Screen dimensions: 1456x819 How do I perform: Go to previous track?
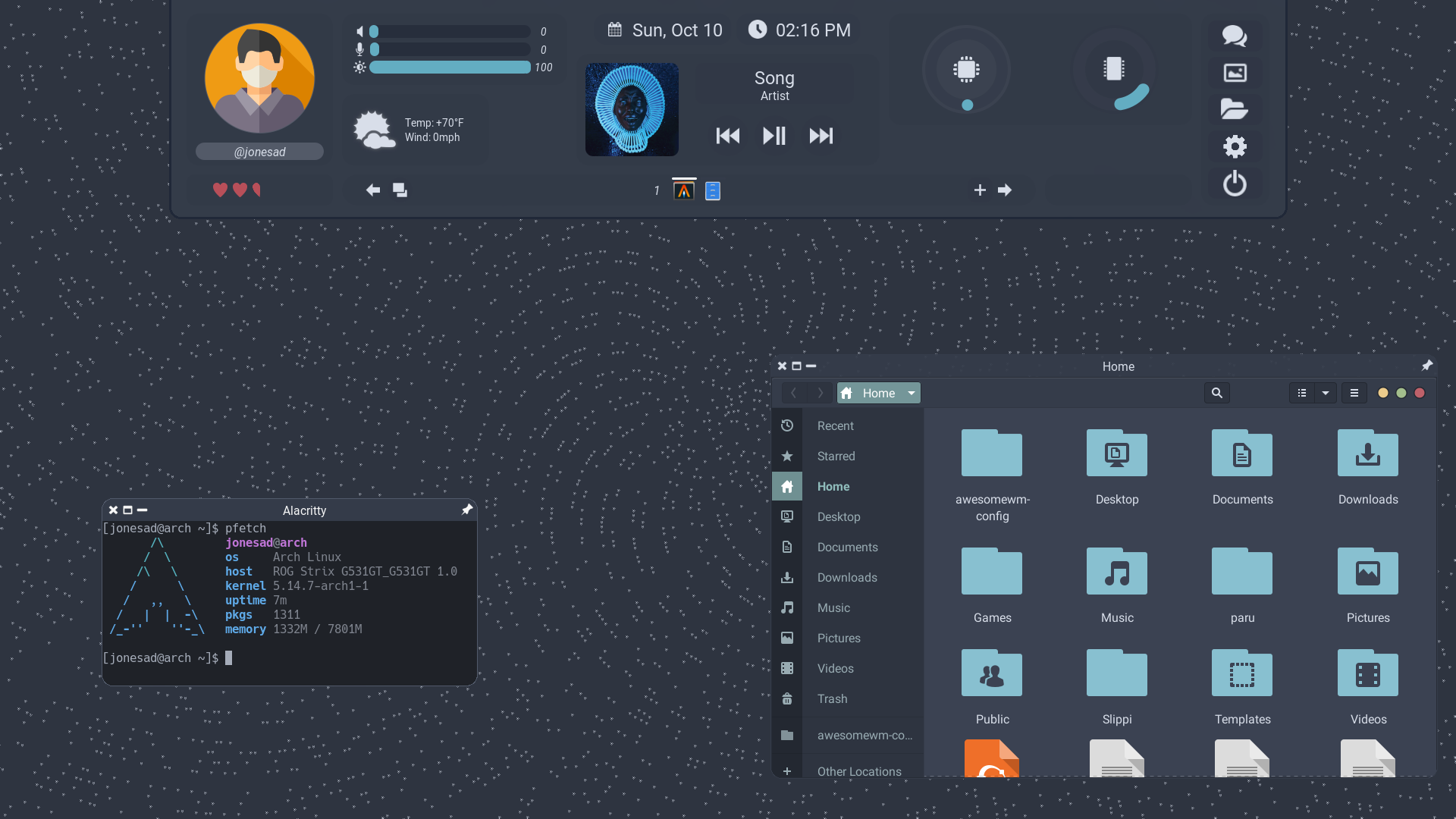click(728, 136)
